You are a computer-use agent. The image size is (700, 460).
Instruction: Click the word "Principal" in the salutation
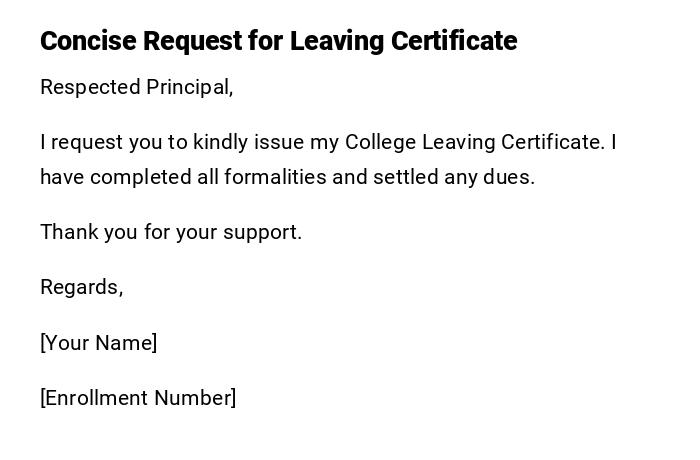tap(188, 87)
